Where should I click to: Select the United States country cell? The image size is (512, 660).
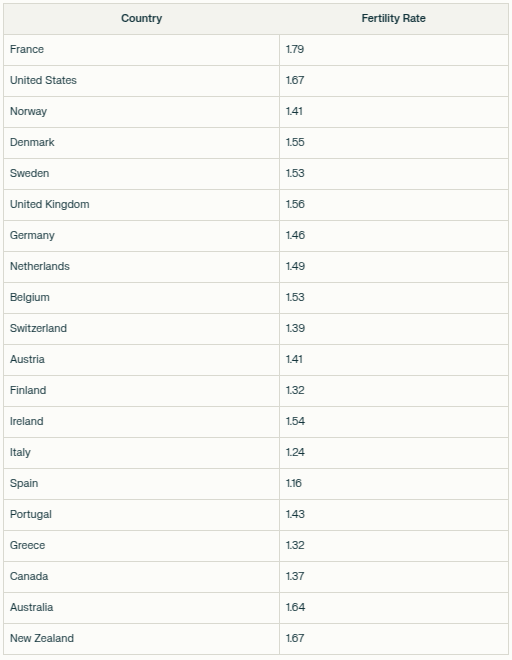141,80
